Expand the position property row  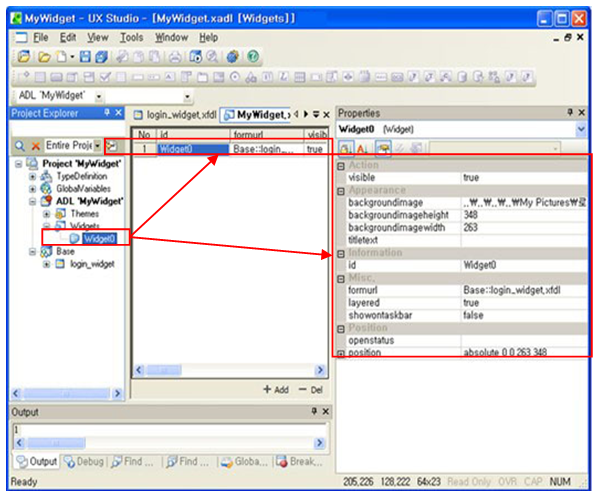(x=341, y=354)
